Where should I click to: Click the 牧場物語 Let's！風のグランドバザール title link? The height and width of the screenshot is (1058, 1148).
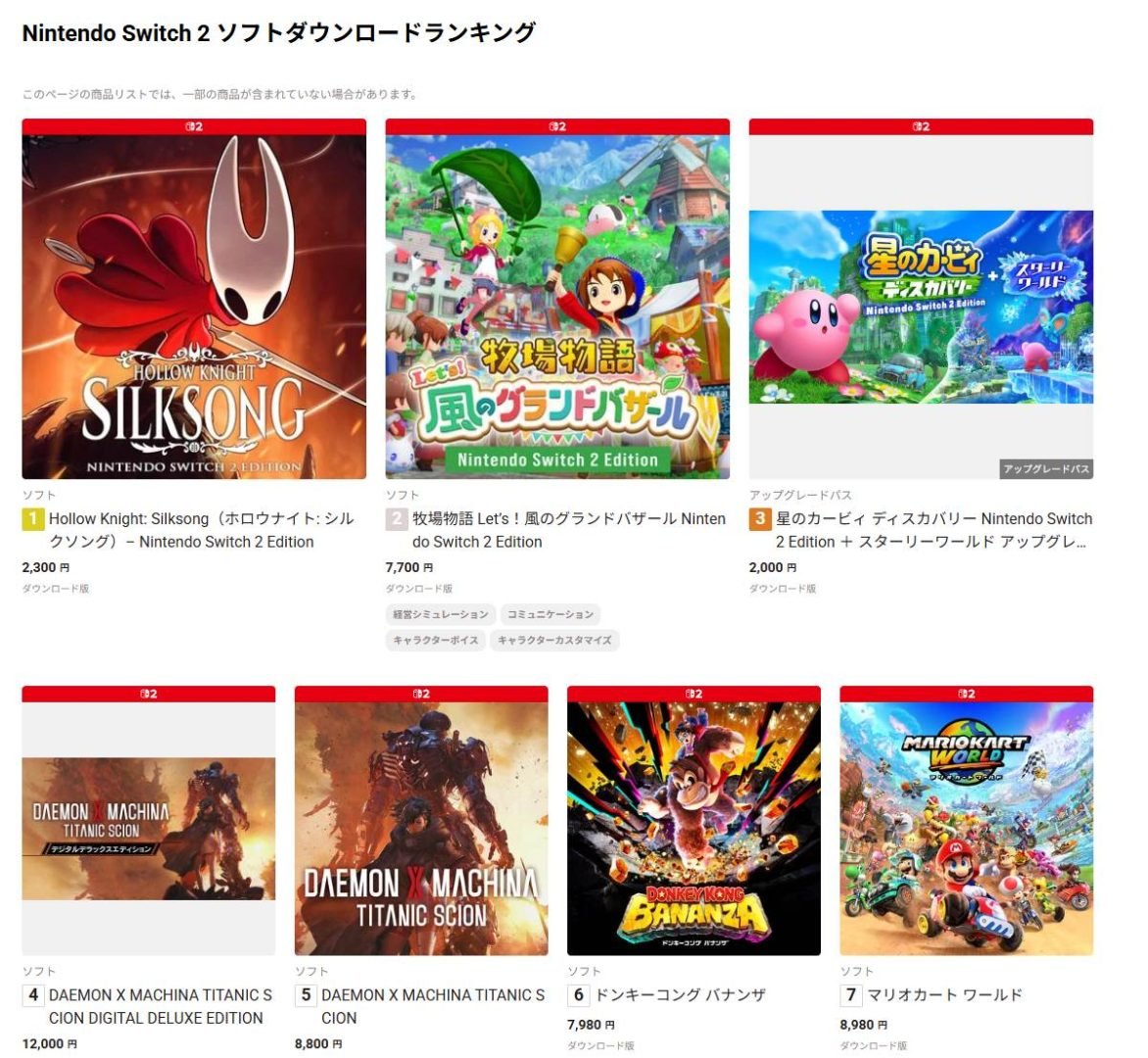[569, 530]
